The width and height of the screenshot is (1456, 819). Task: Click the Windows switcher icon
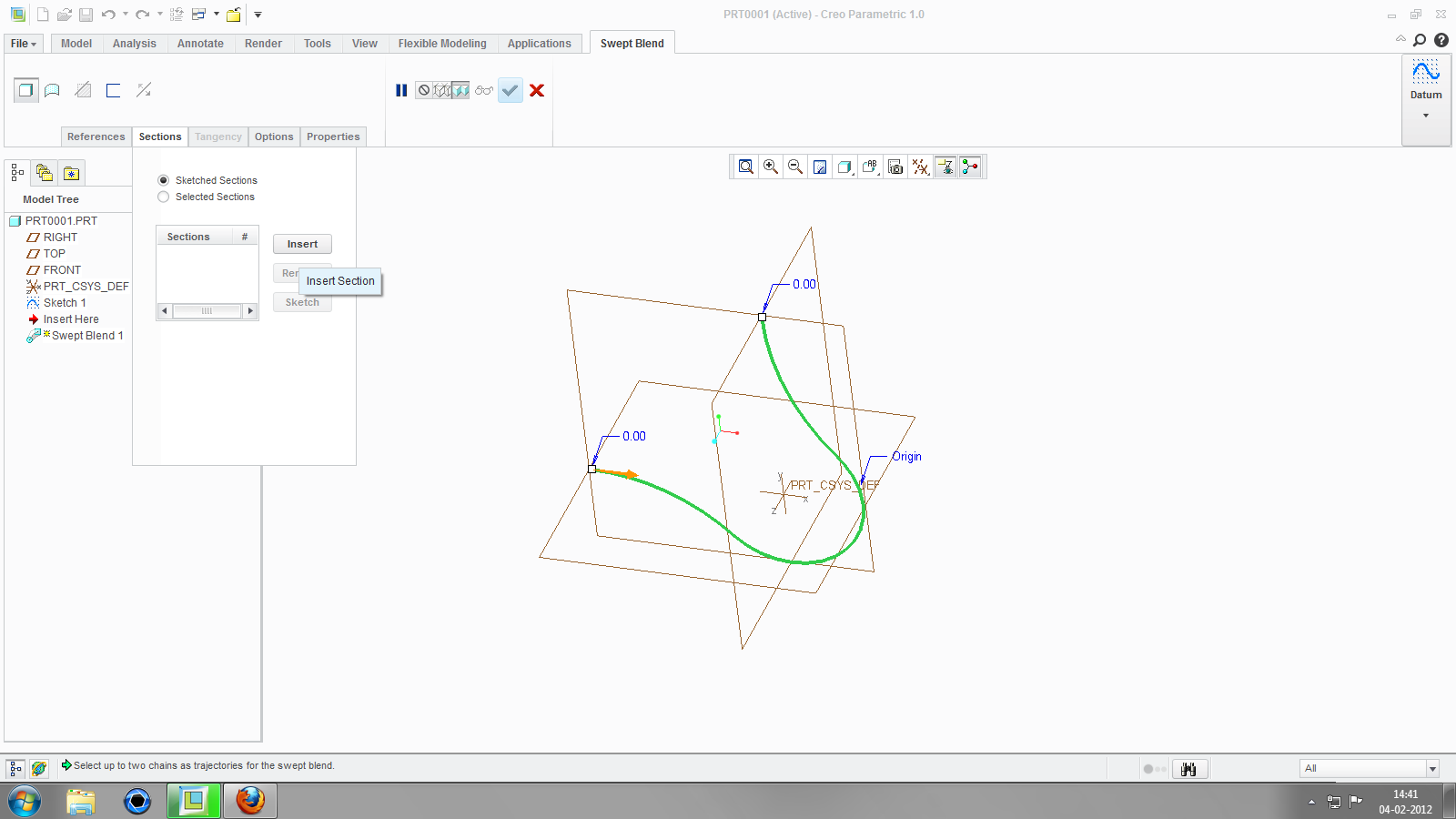click(x=198, y=15)
